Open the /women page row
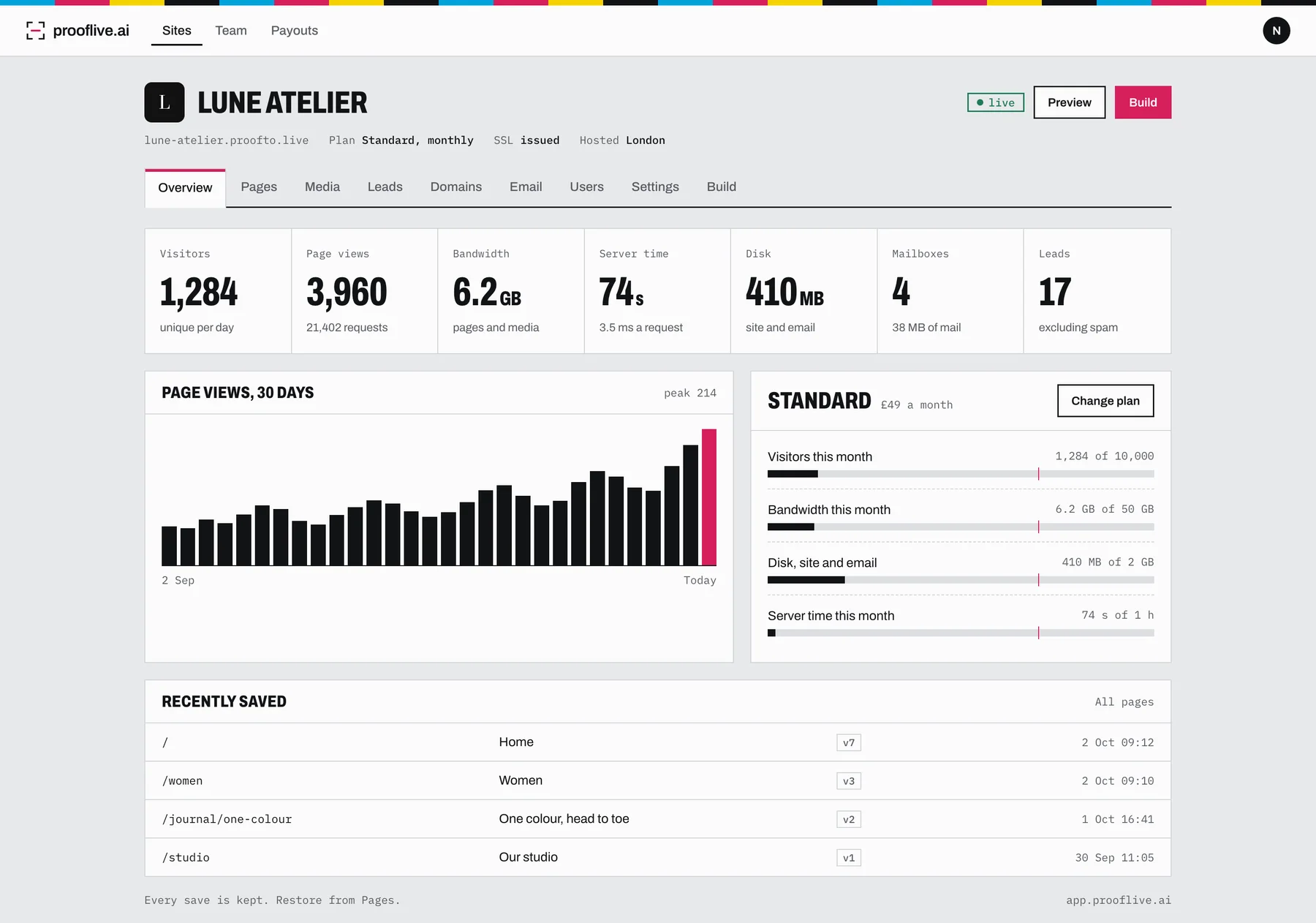Image resolution: width=1316 pixels, height=923 pixels. [658, 781]
